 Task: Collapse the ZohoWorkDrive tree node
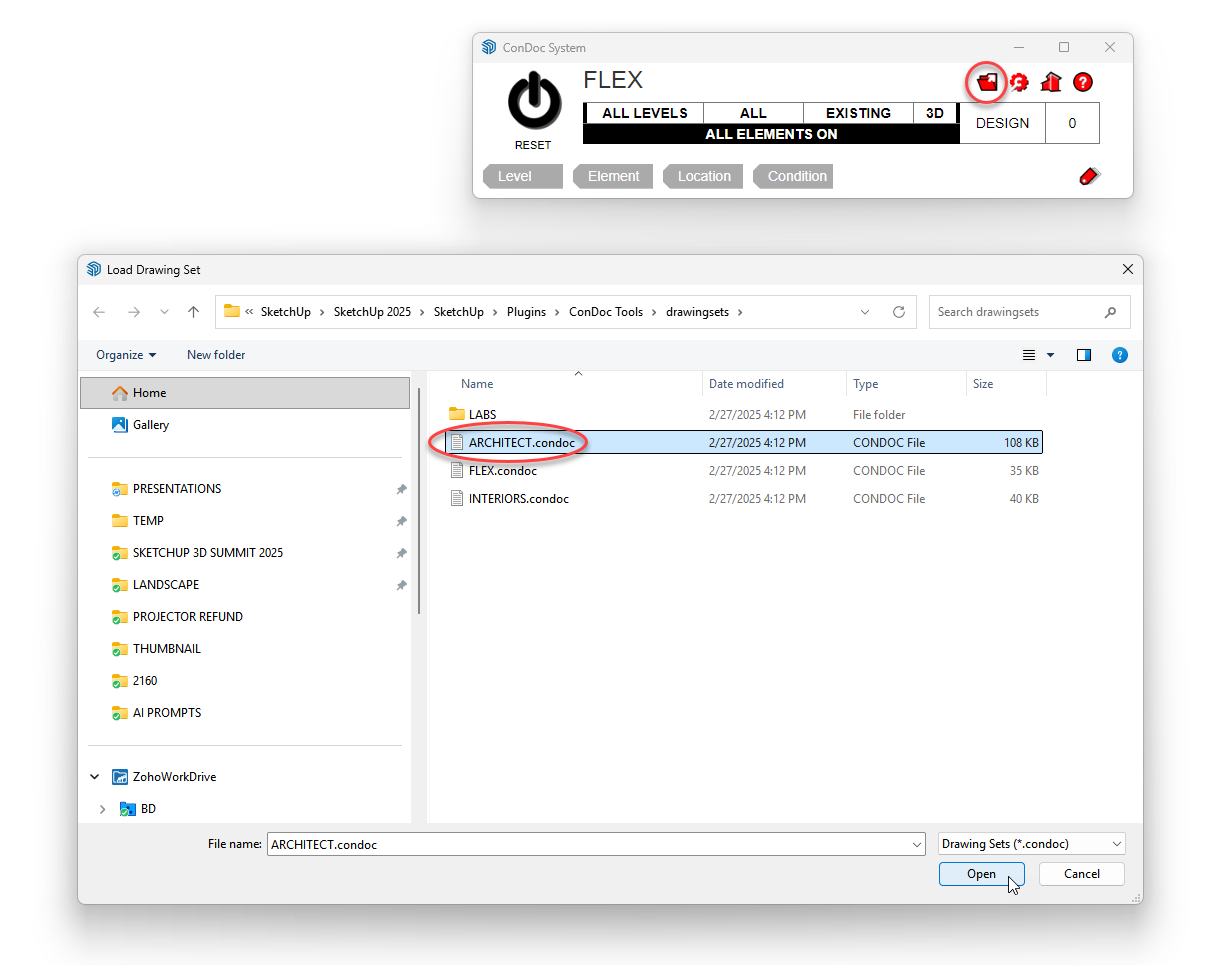coord(95,777)
